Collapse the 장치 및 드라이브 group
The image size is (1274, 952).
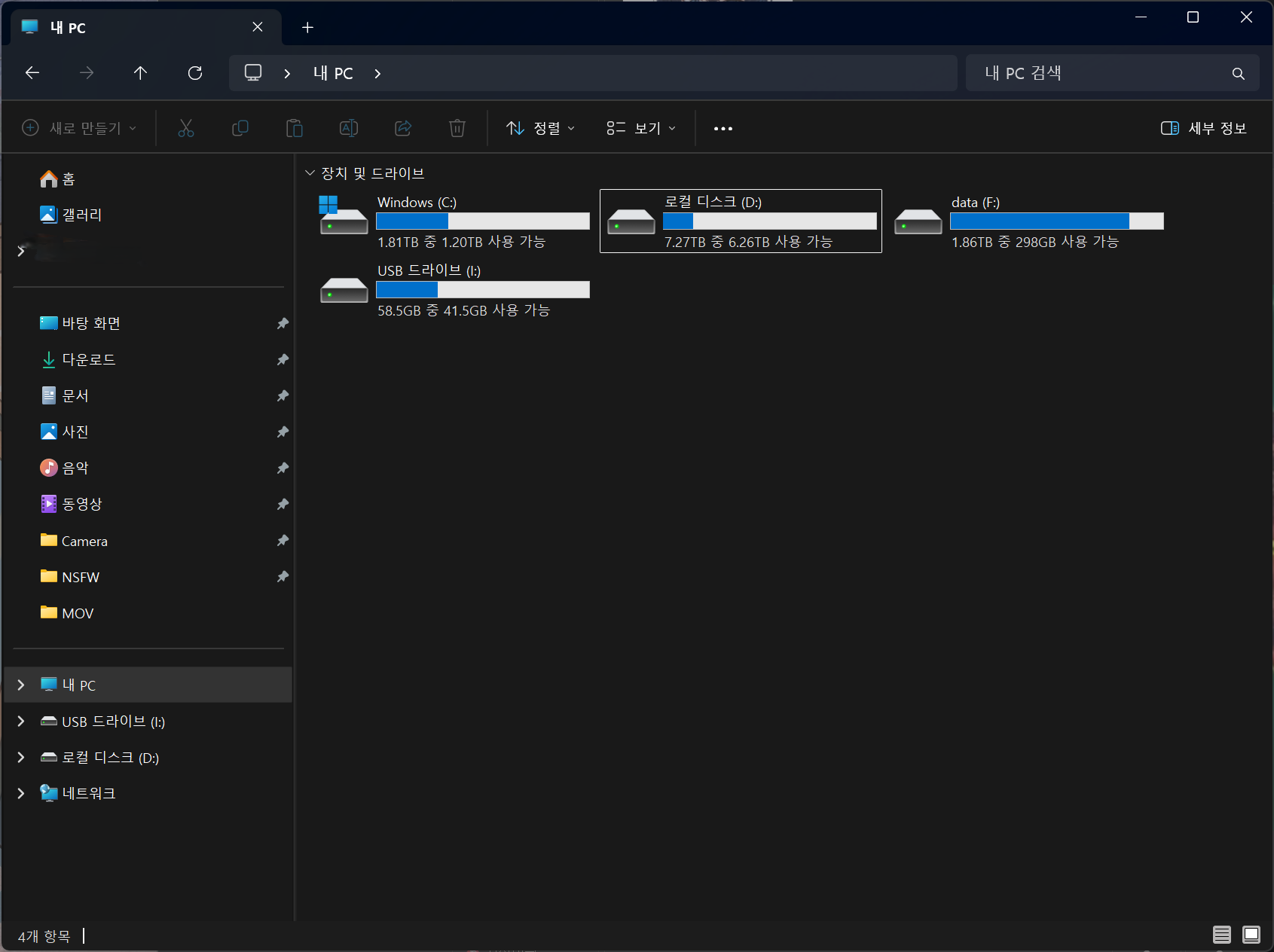(310, 173)
